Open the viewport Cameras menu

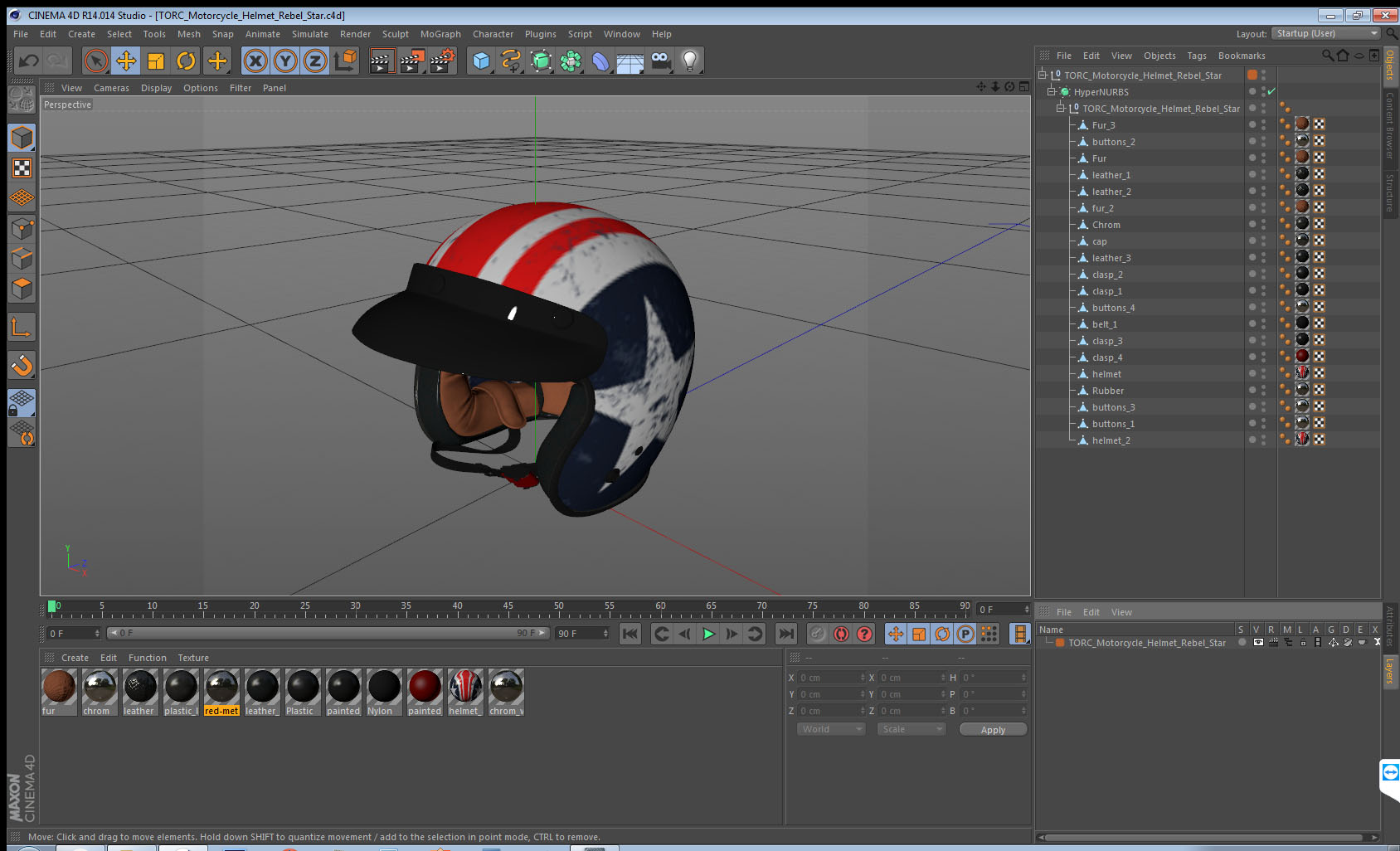pos(111,88)
